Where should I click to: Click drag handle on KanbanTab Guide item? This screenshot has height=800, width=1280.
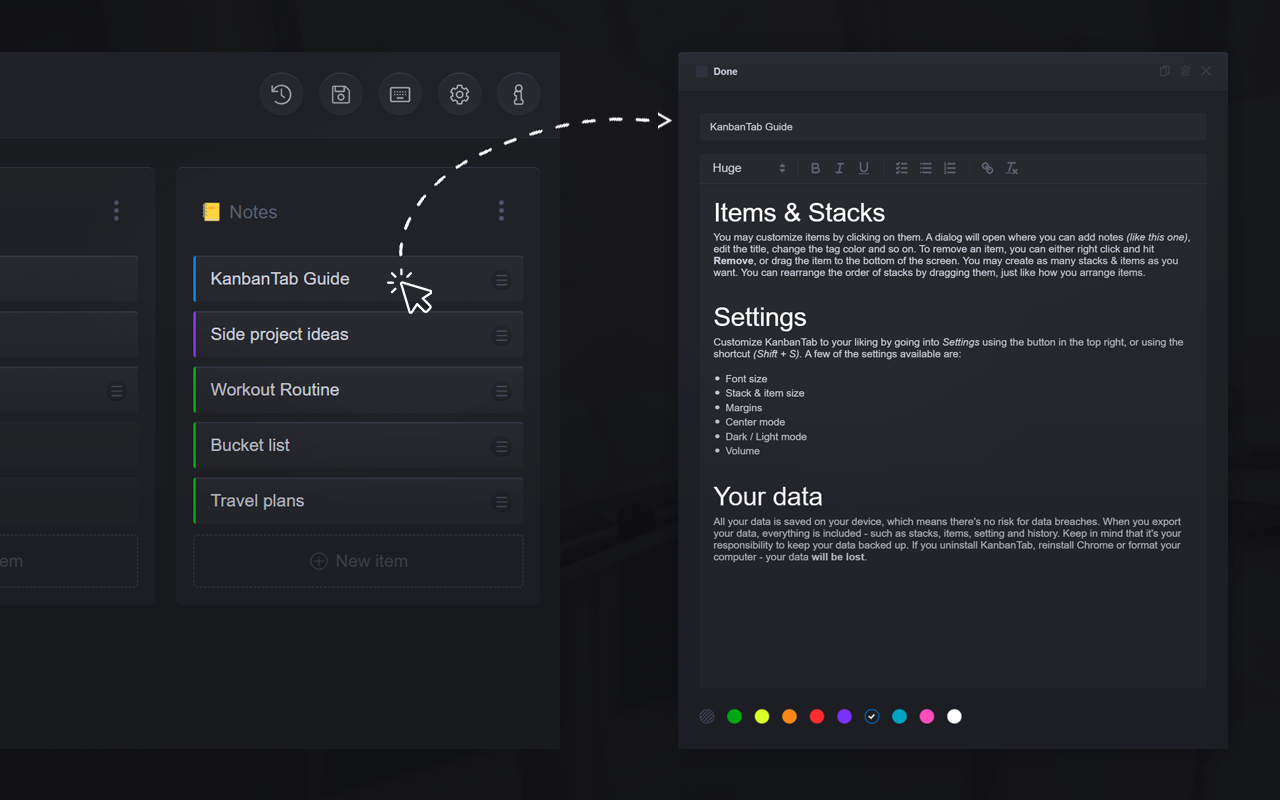[x=502, y=281]
